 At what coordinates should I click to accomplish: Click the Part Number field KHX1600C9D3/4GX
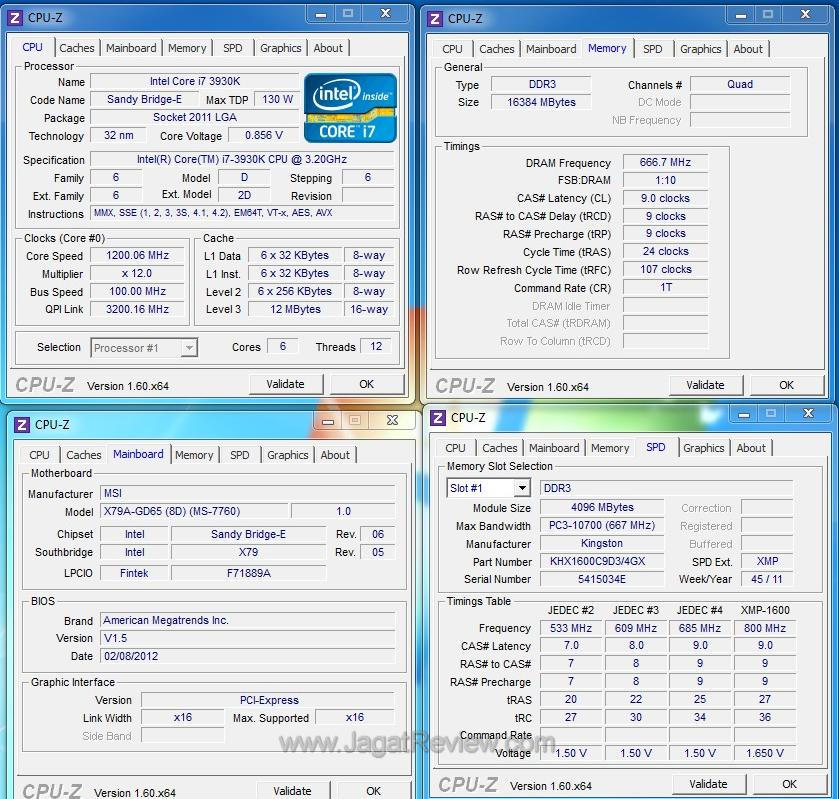tap(597, 562)
